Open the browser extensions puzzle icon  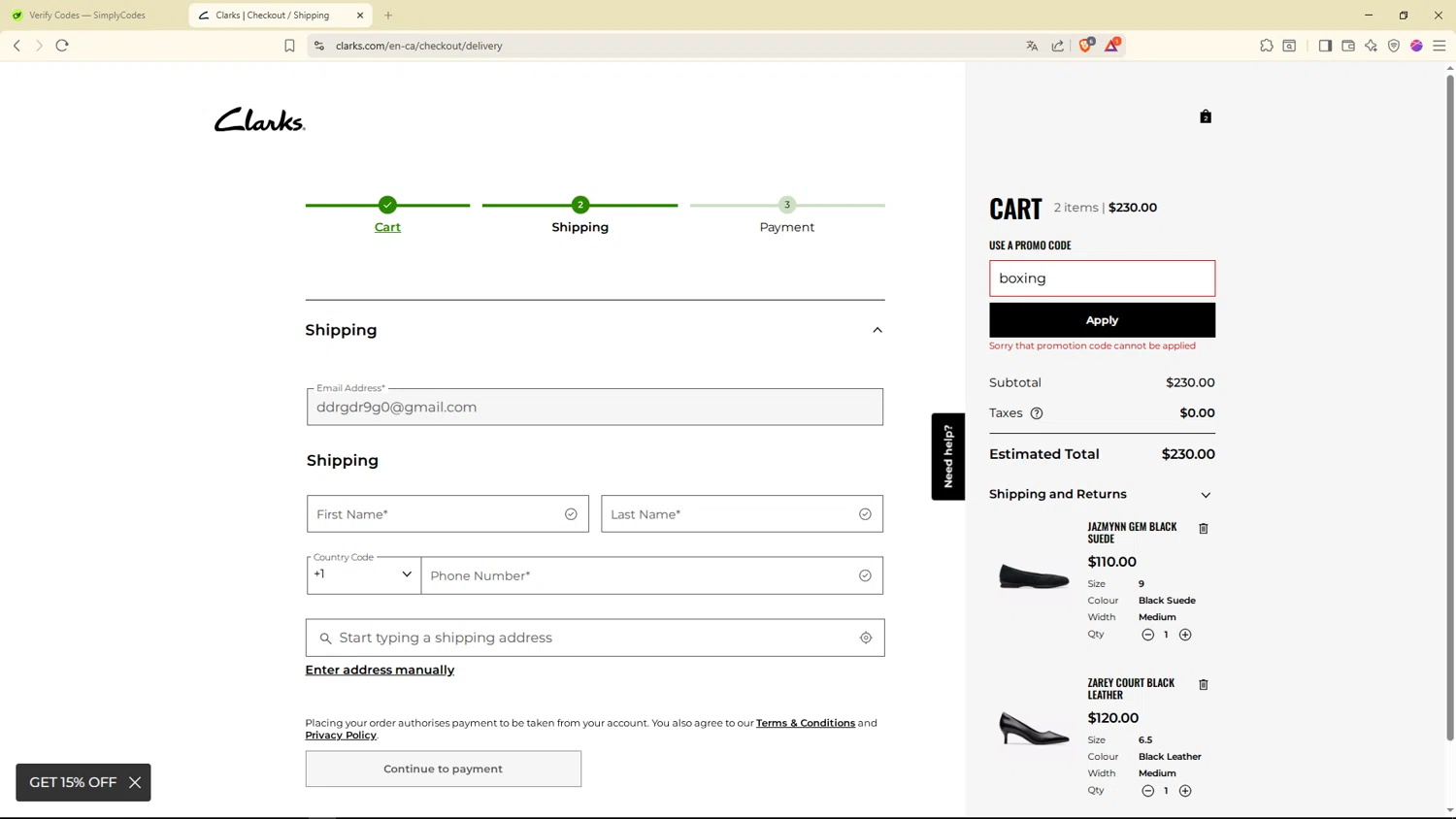[1267, 46]
